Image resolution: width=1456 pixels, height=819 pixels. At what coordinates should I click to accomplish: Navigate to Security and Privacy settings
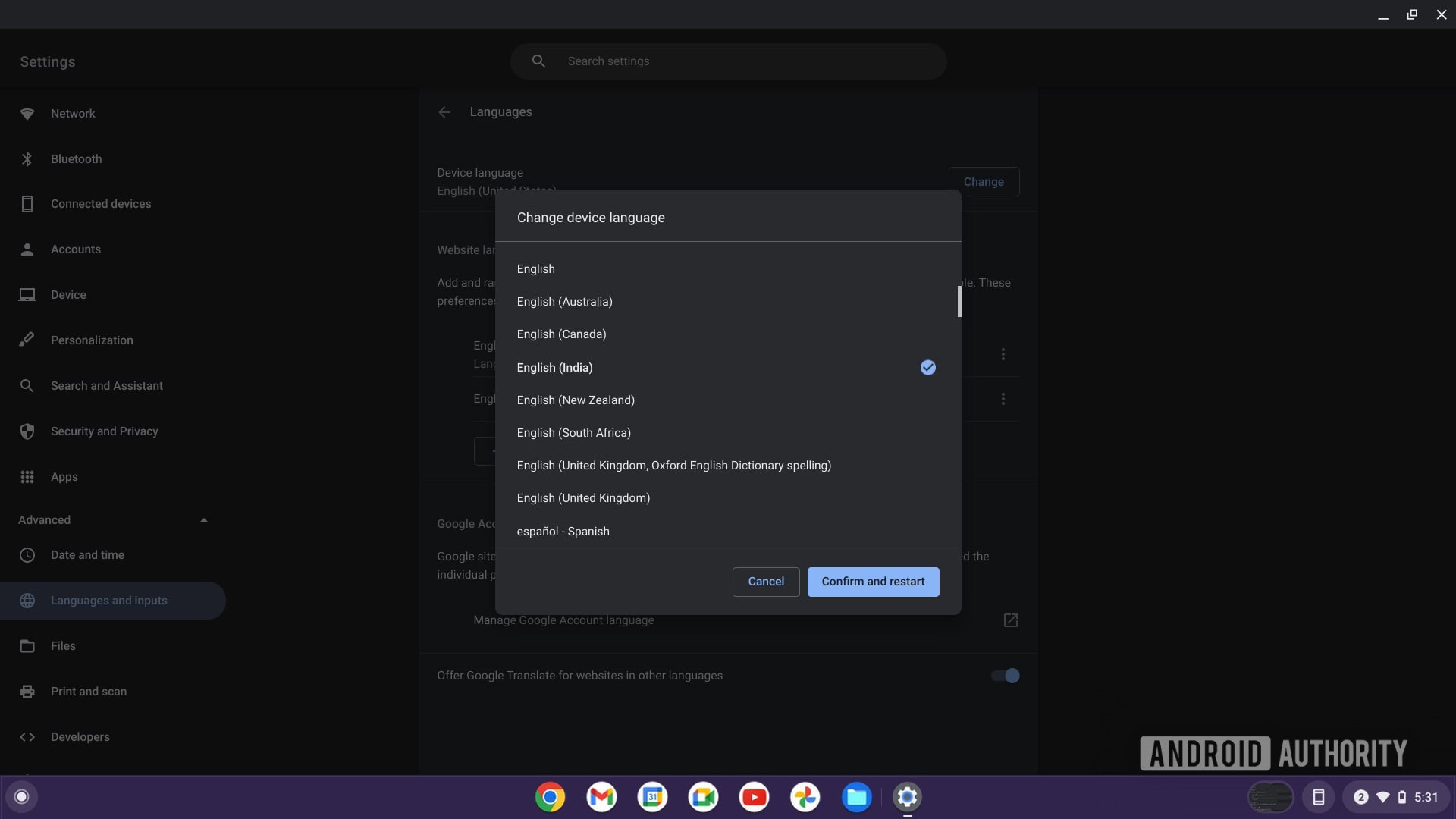click(x=104, y=431)
